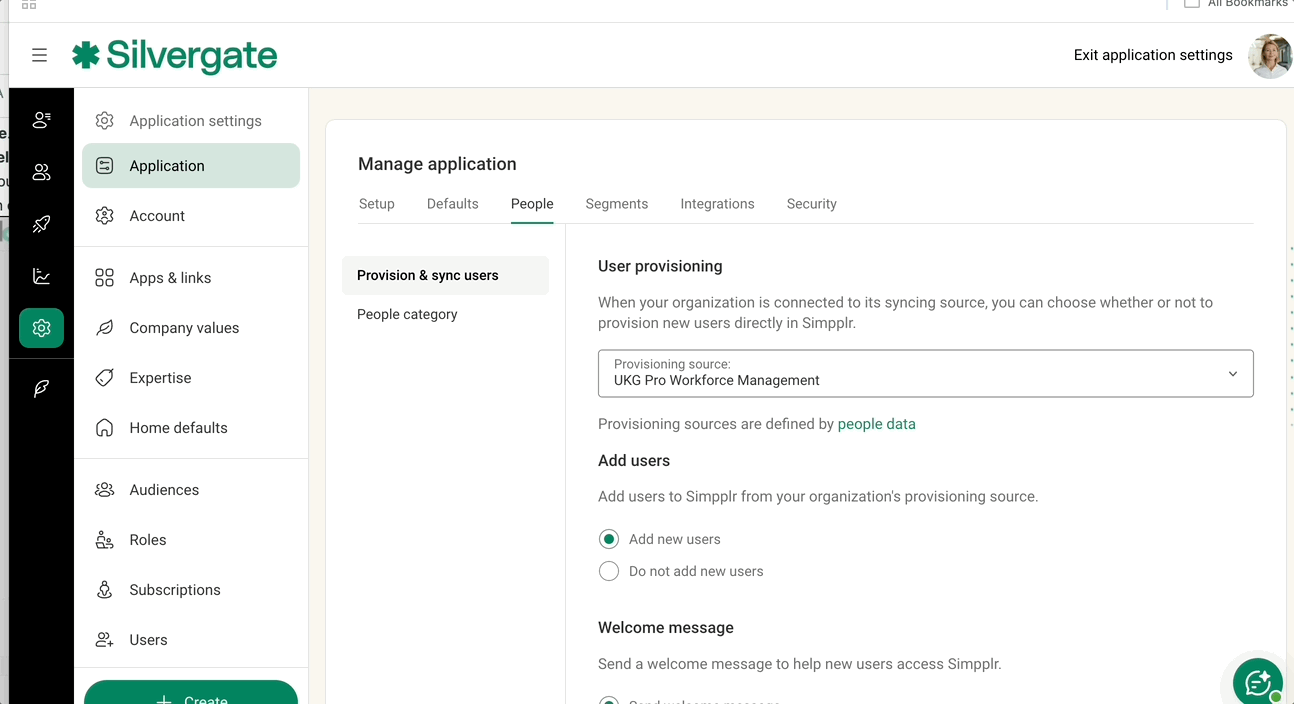This screenshot has height=704, width=1294.
Task: Open the People category section
Action: pyautogui.click(x=407, y=313)
